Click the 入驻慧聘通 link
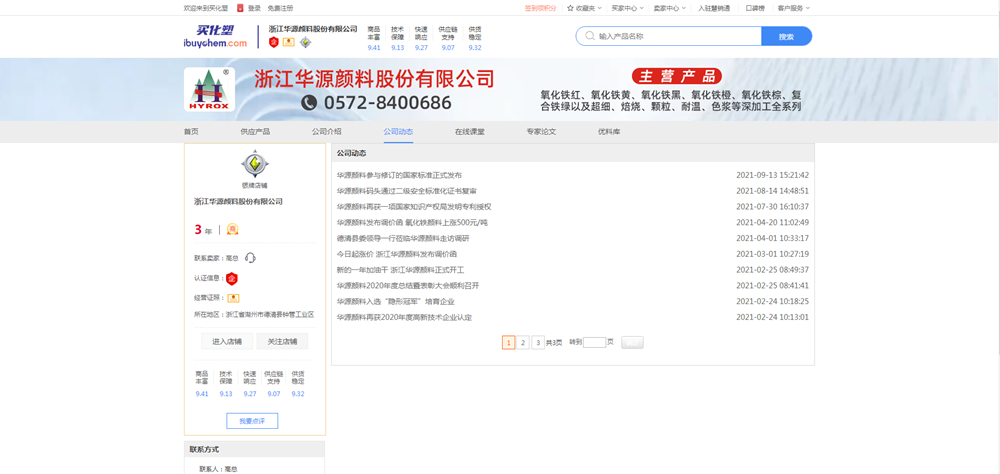Screen dimensions: 1000x474 click(x=712, y=8)
